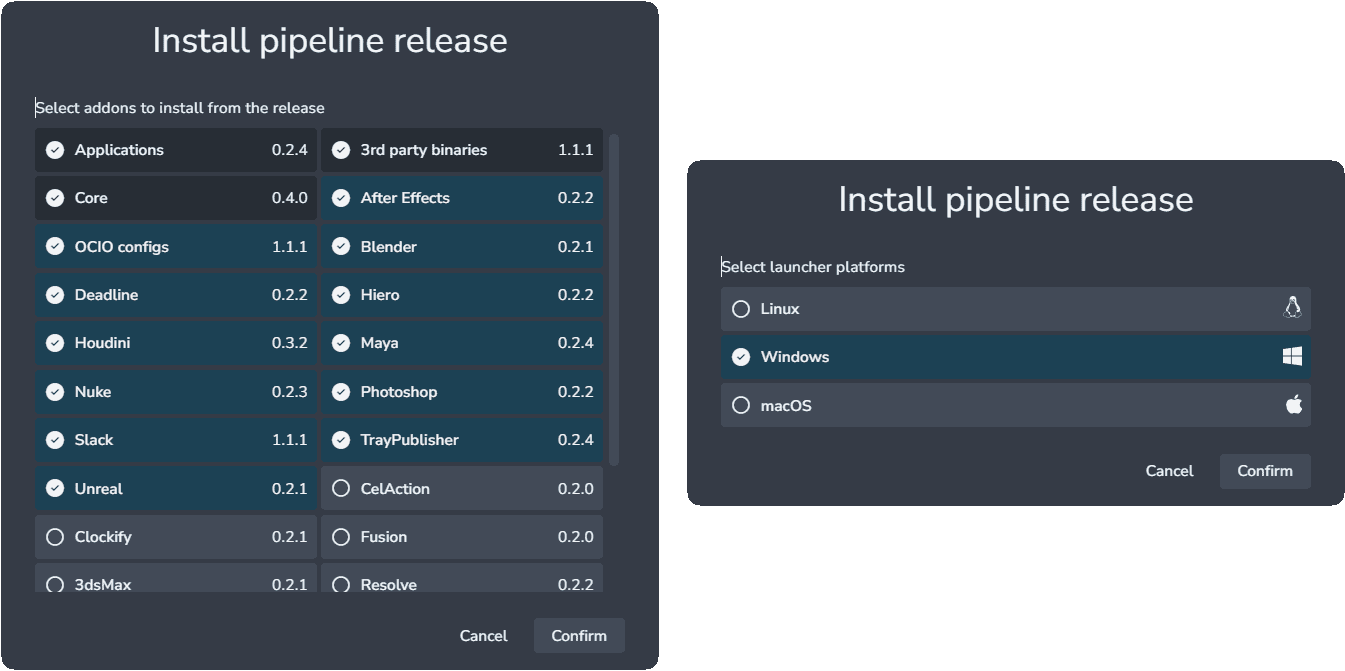Click the check icon beside Applications
Image resolution: width=1345 pixels, height=671 pixels.
[x=55, y=150]
